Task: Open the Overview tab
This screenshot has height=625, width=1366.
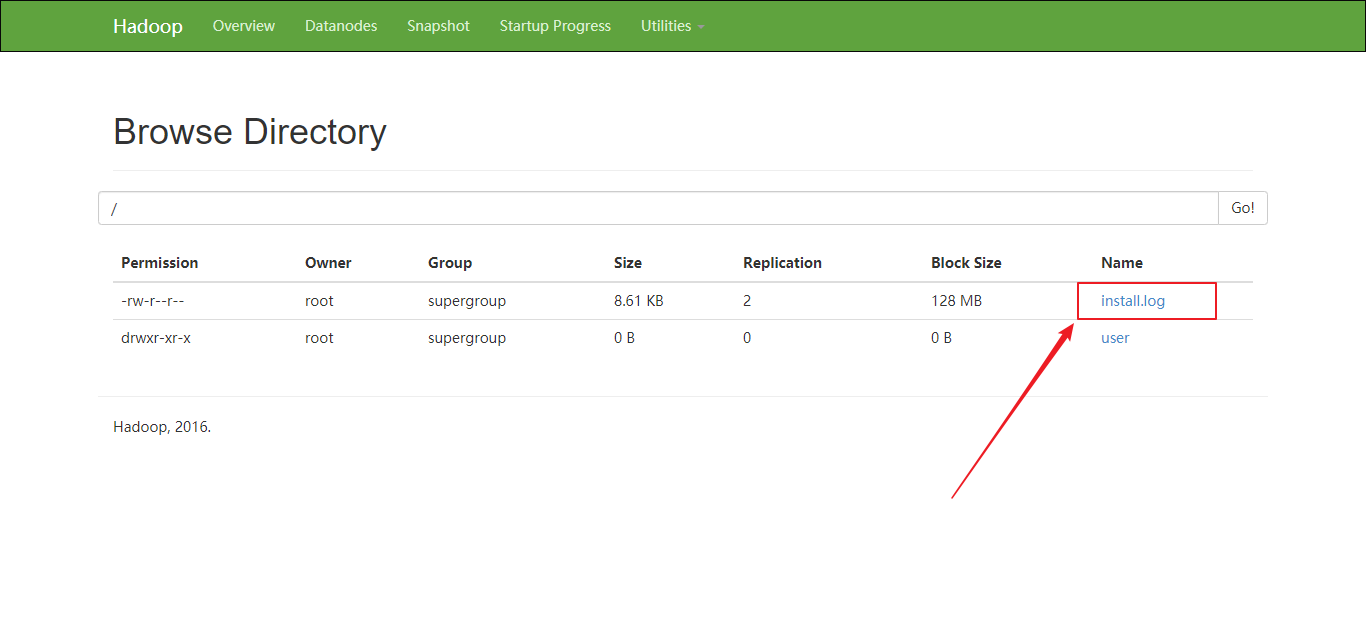Action: (x=244, y=26)
